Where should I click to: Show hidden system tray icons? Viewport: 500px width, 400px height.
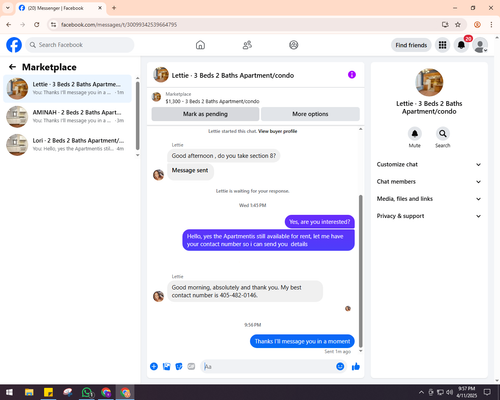tap(421, 392)
